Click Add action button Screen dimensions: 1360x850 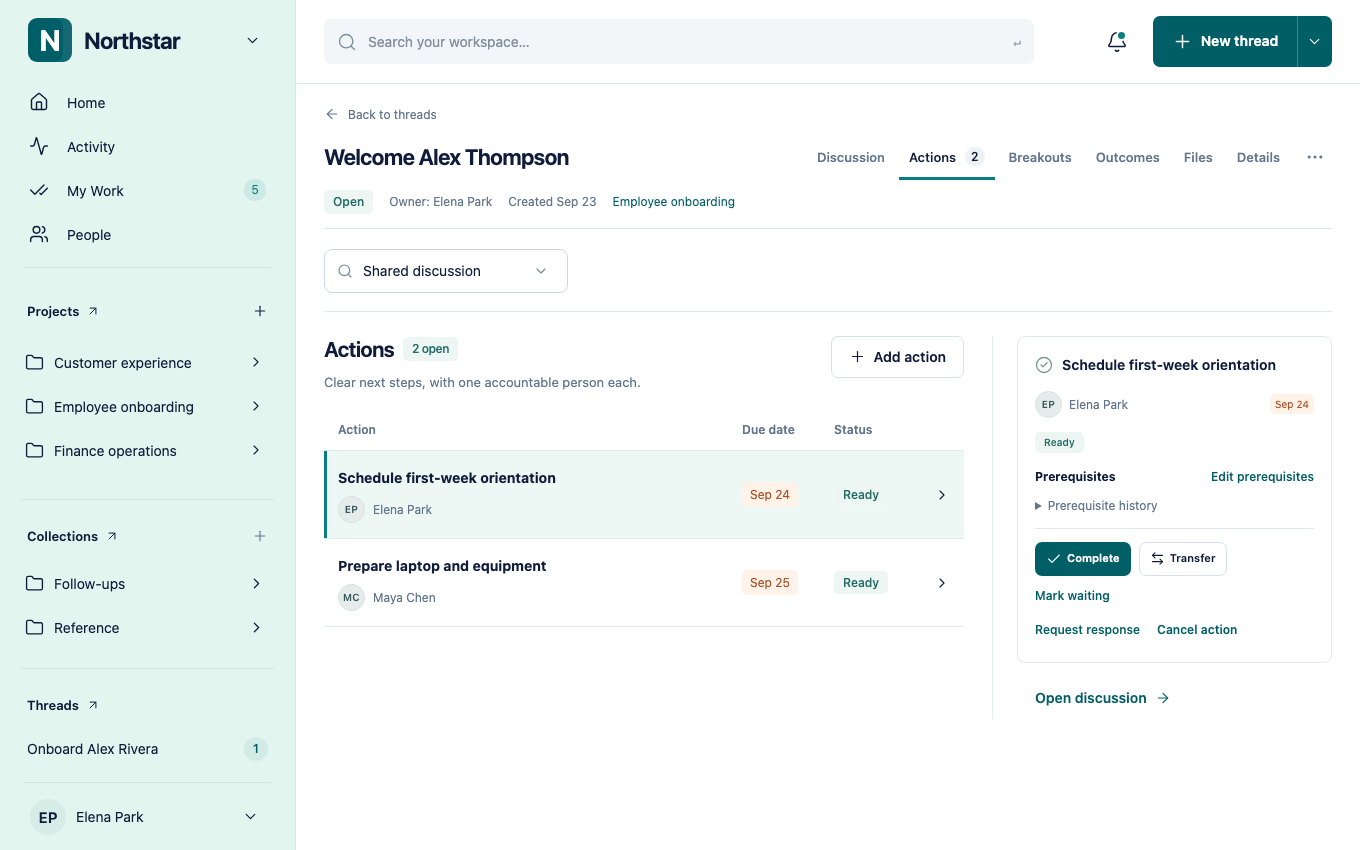[x=897, y=357]
